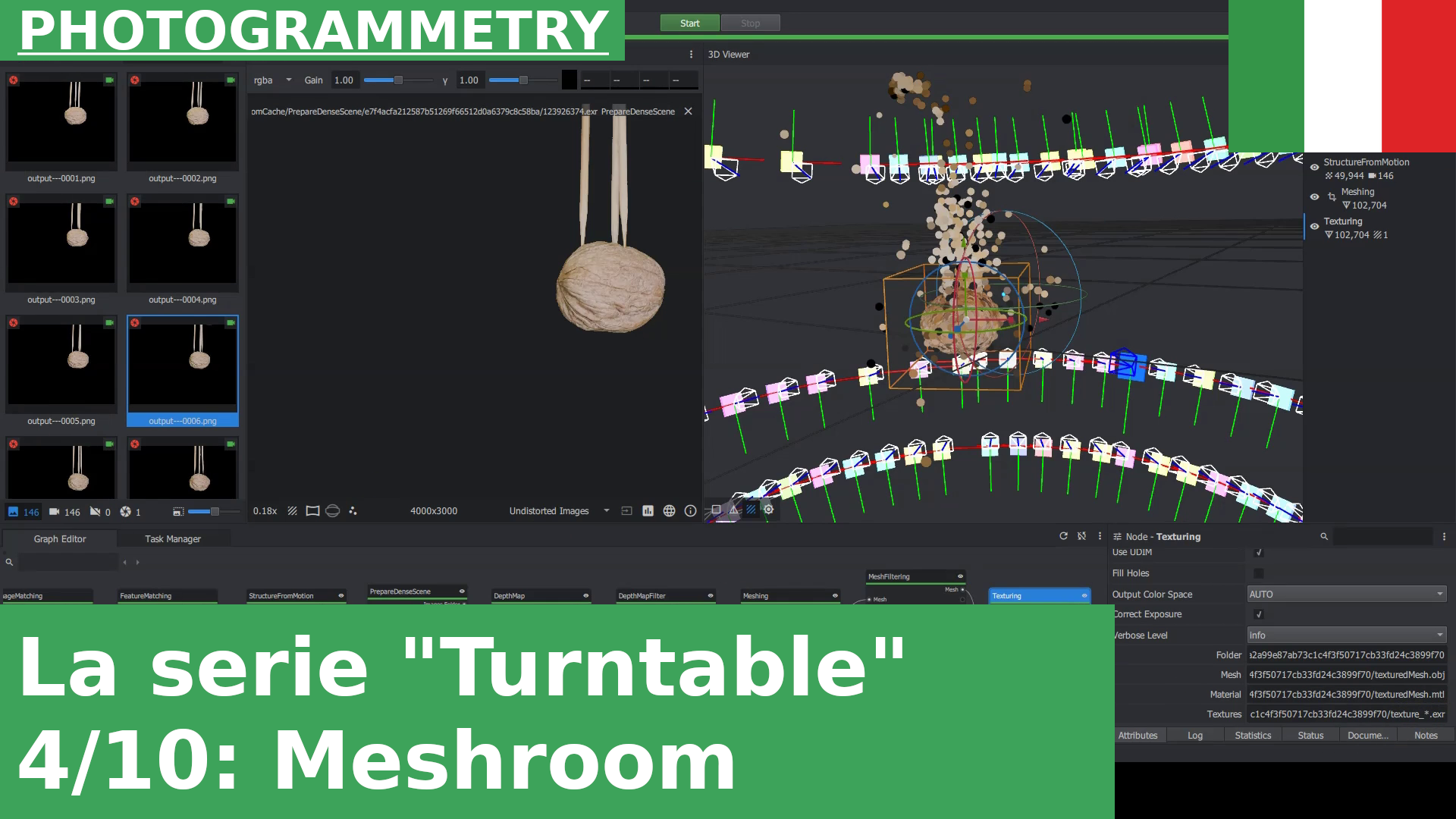
Task: Click the graph editor search field
Action: tap(68, 563)
